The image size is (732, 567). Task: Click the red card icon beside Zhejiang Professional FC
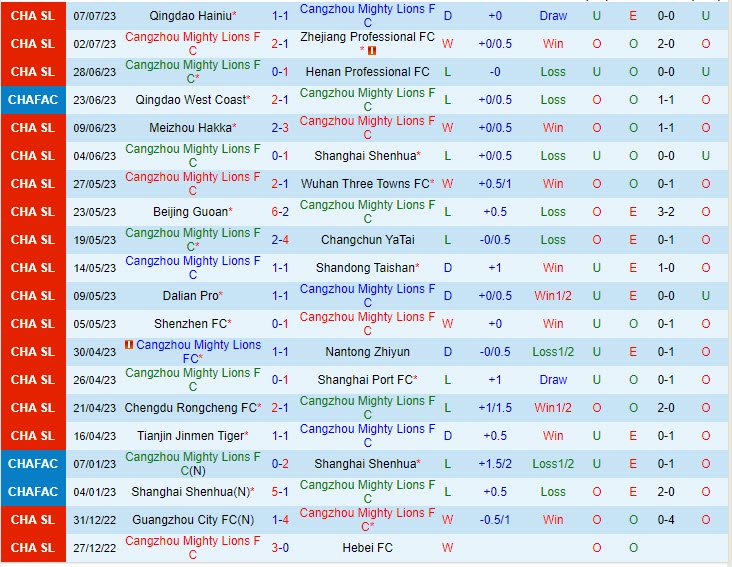pyautogui.click(x=372, y=51)
